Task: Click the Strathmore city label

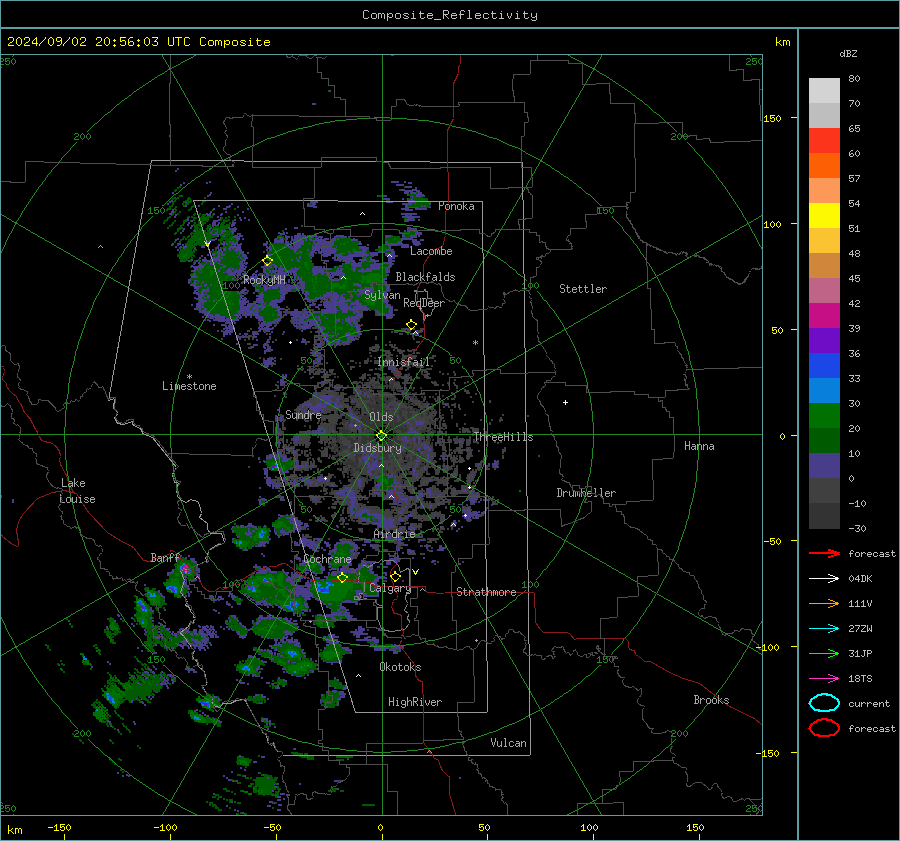Action: click(x=486, y=592)
